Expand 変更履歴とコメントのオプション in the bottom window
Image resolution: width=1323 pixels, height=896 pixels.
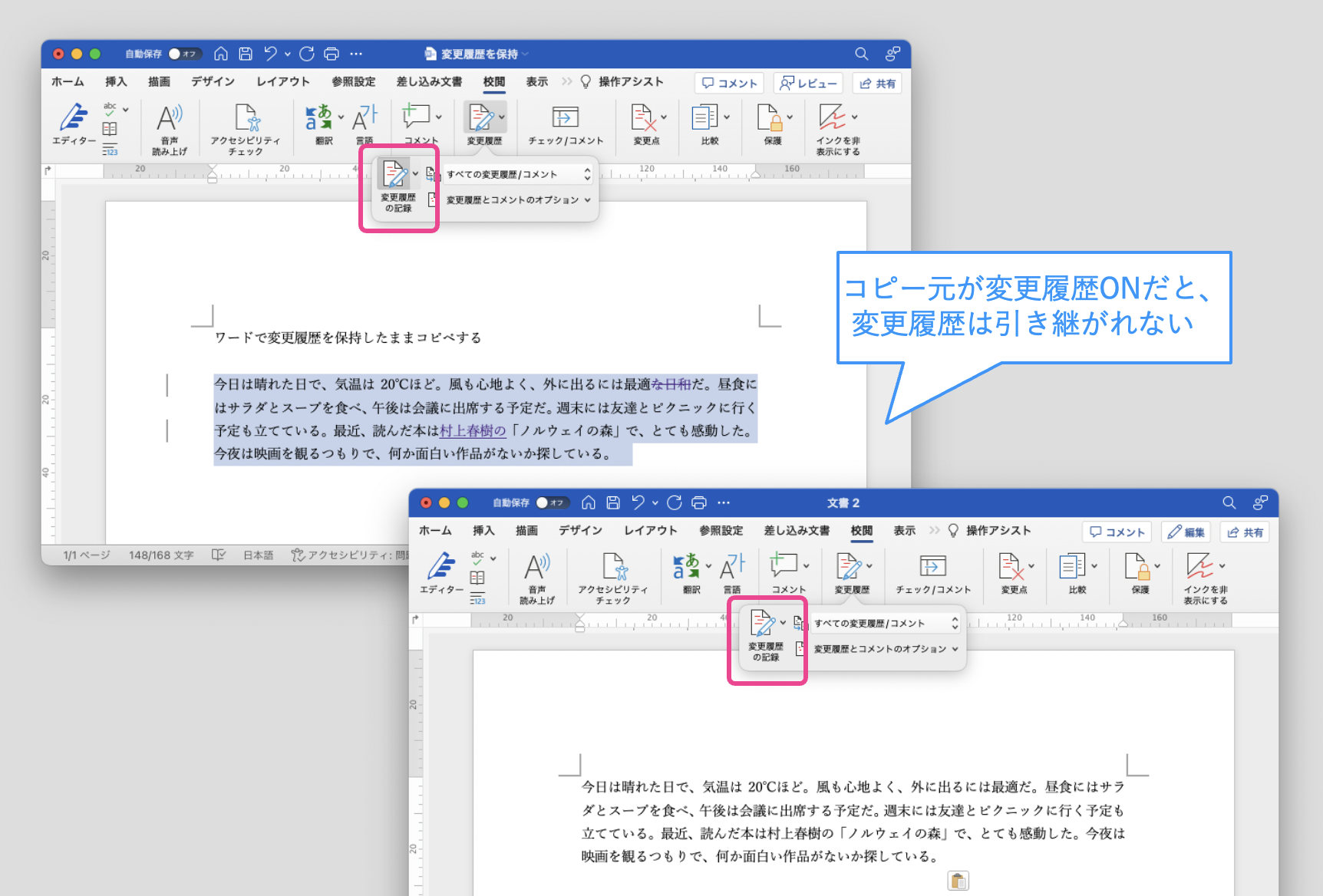tap(886, 649)
